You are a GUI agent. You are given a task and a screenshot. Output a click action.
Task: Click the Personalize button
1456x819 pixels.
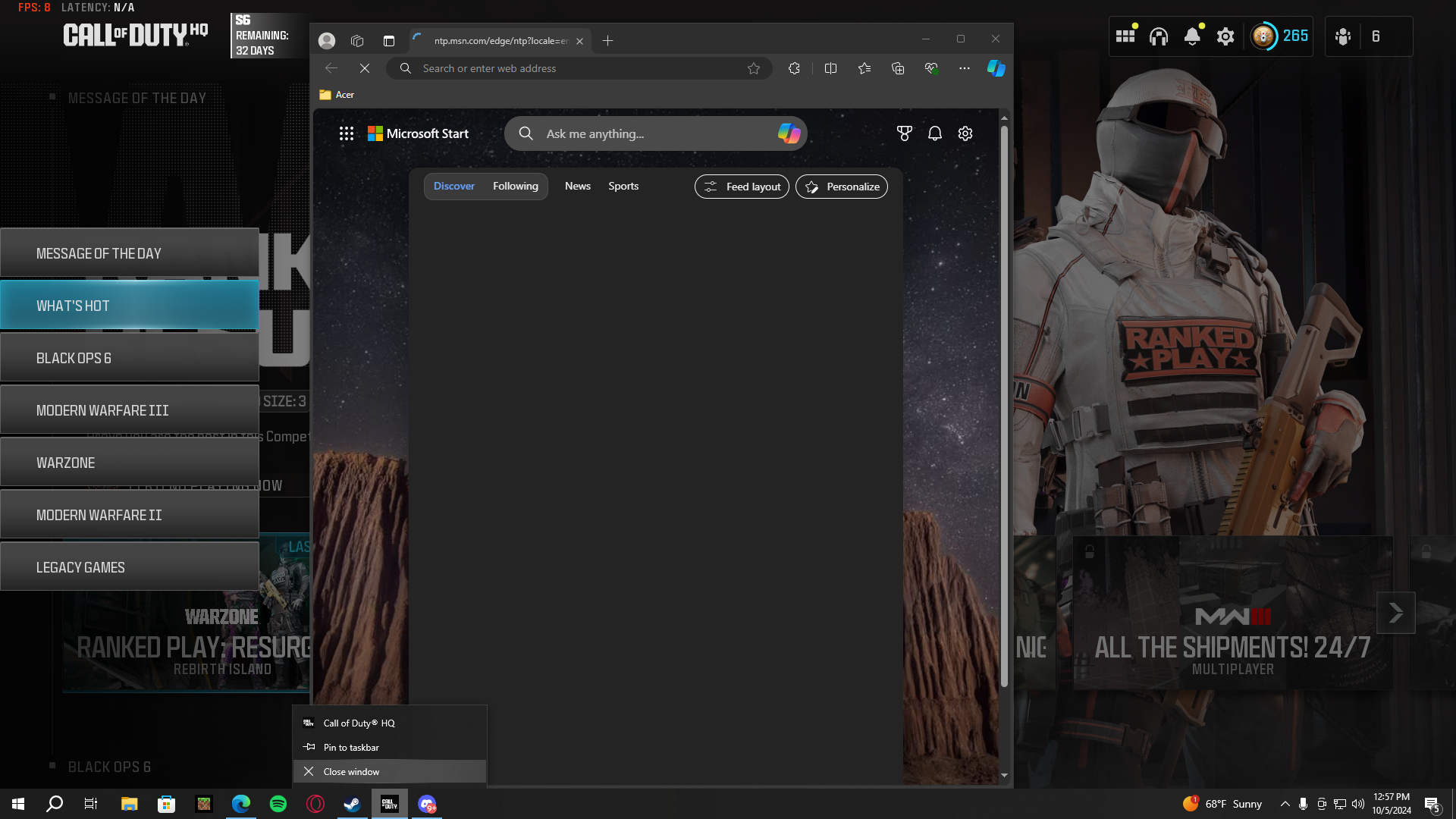[842, 187]
